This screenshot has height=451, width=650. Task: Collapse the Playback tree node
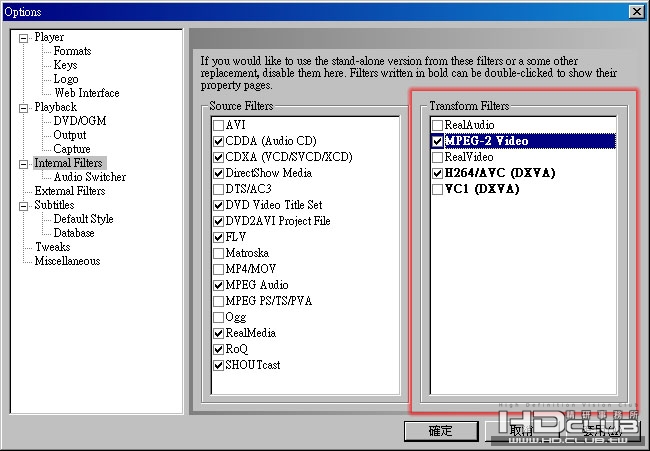pyautogui.click(x=24, y=108)
